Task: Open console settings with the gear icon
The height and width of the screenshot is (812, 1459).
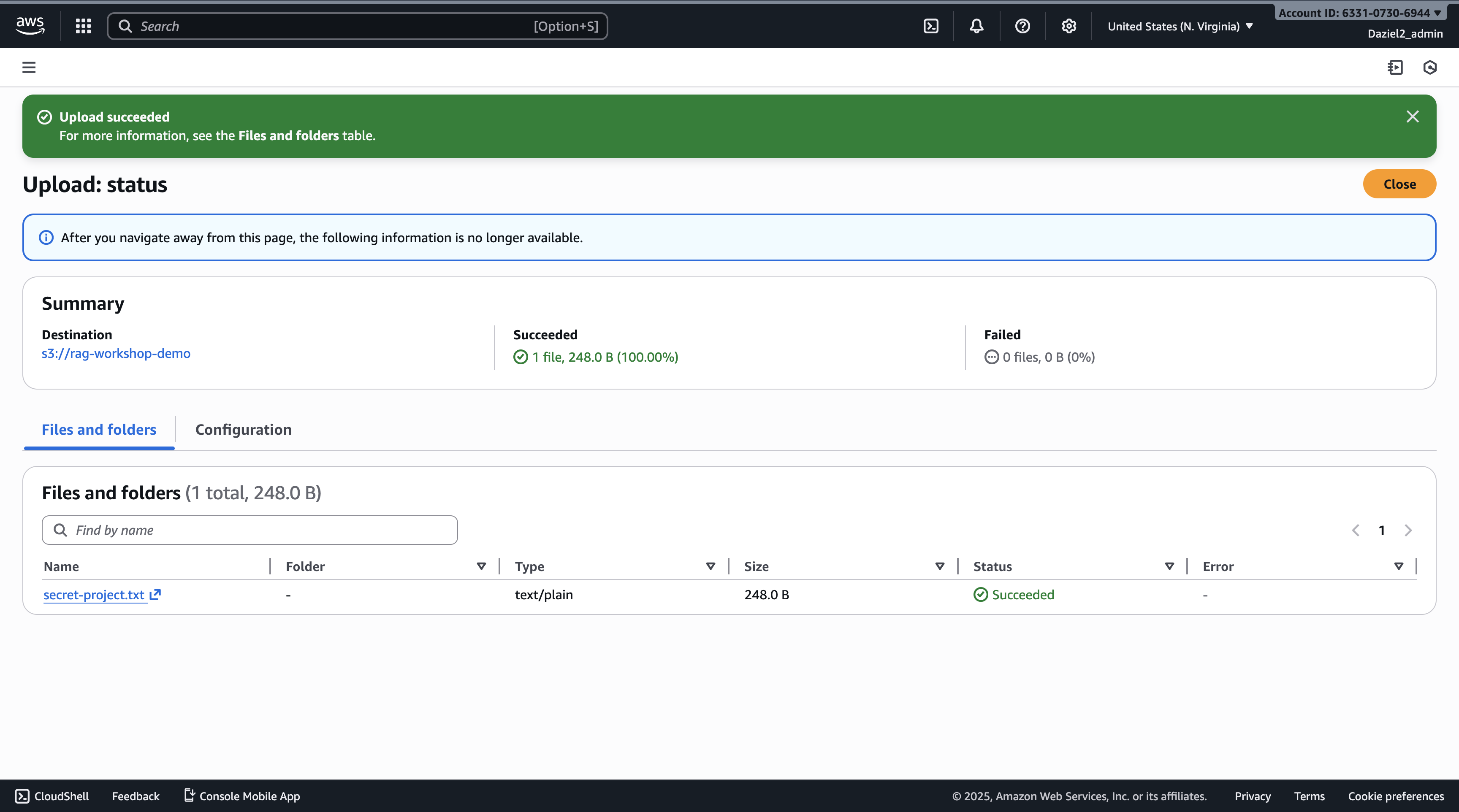Action: [1069, 25]
